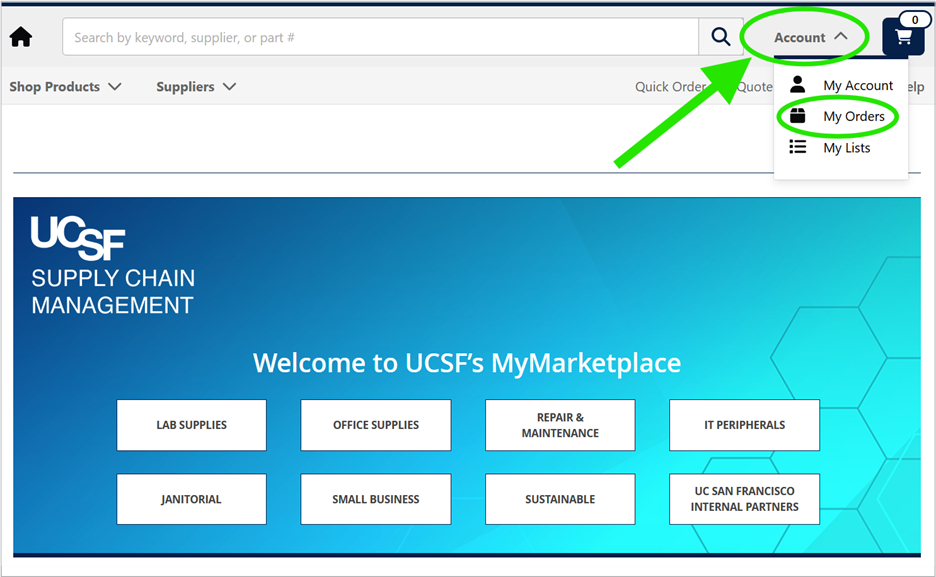Open the Repair & Maintenance category
Viewport: 936px width, 577px height.
click(560, 425)
